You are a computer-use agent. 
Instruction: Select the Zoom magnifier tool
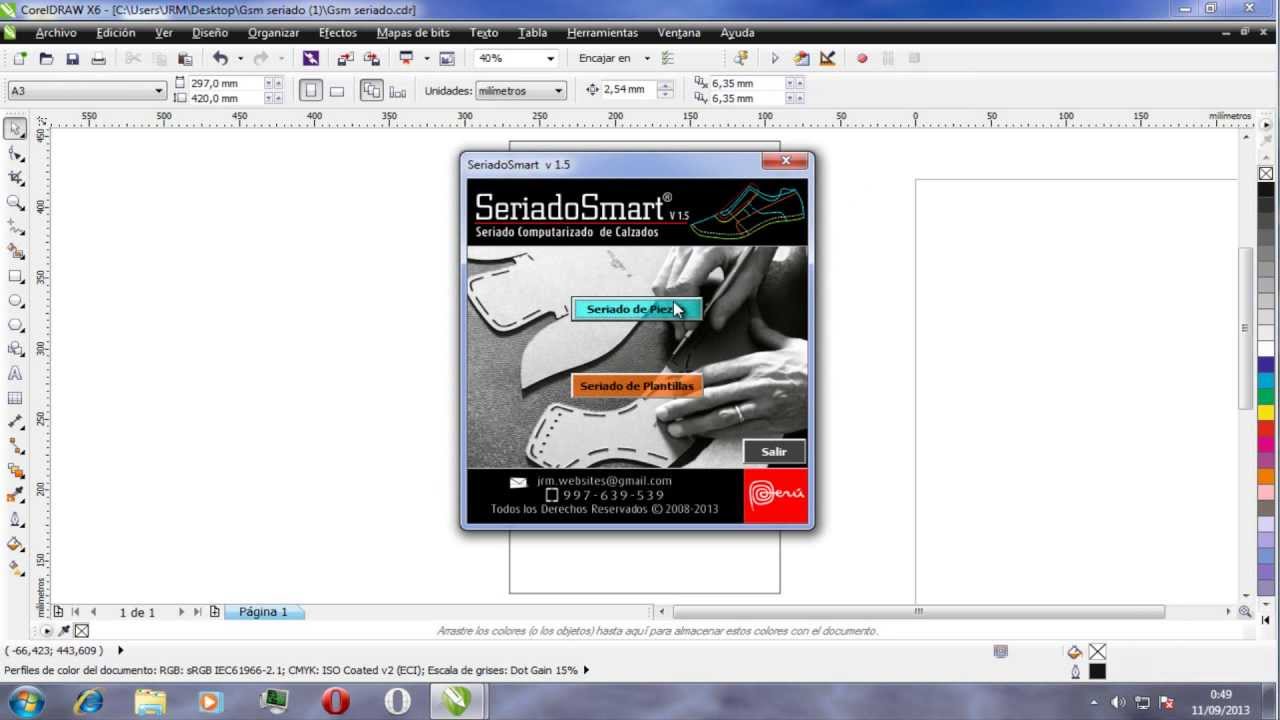[15, 203]
